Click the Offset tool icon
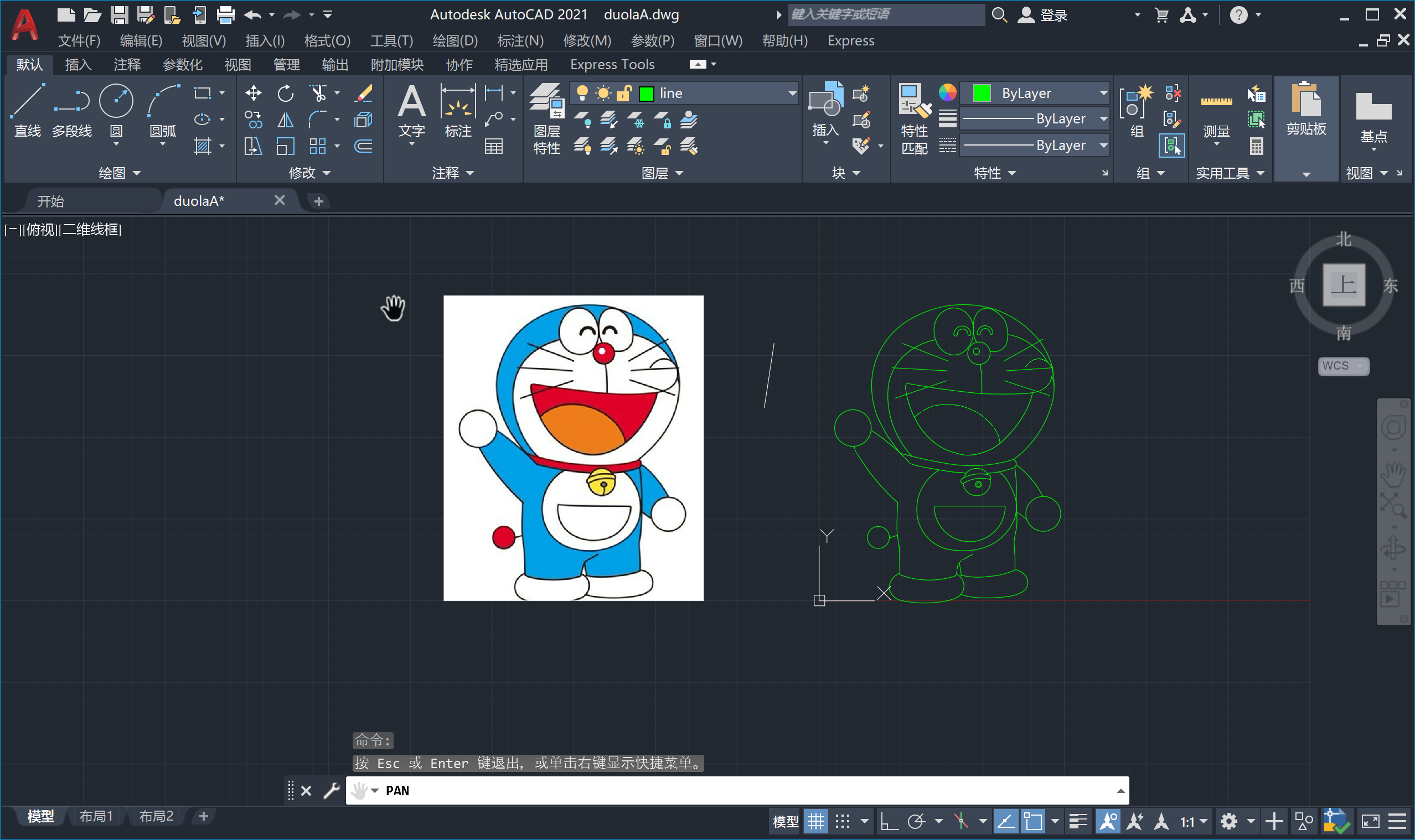The height and width of the screenshot is (840, 1415). click(x=363, y=147)
